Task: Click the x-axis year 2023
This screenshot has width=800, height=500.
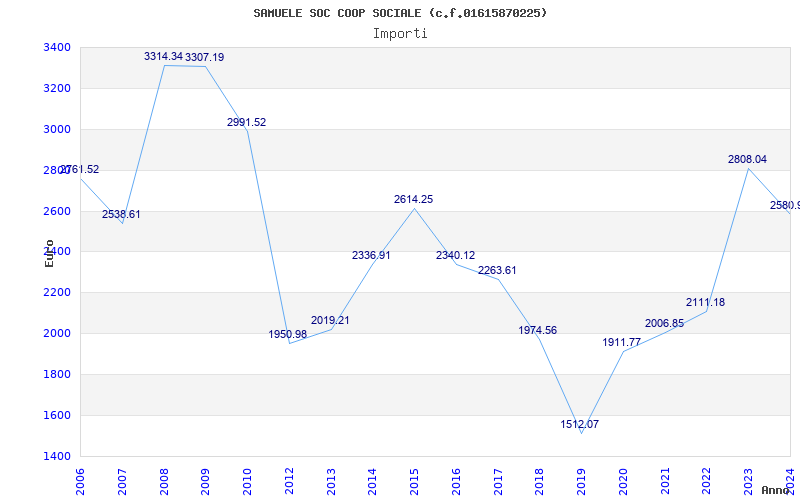Action: pyautogui.click(x=748, y=482)
